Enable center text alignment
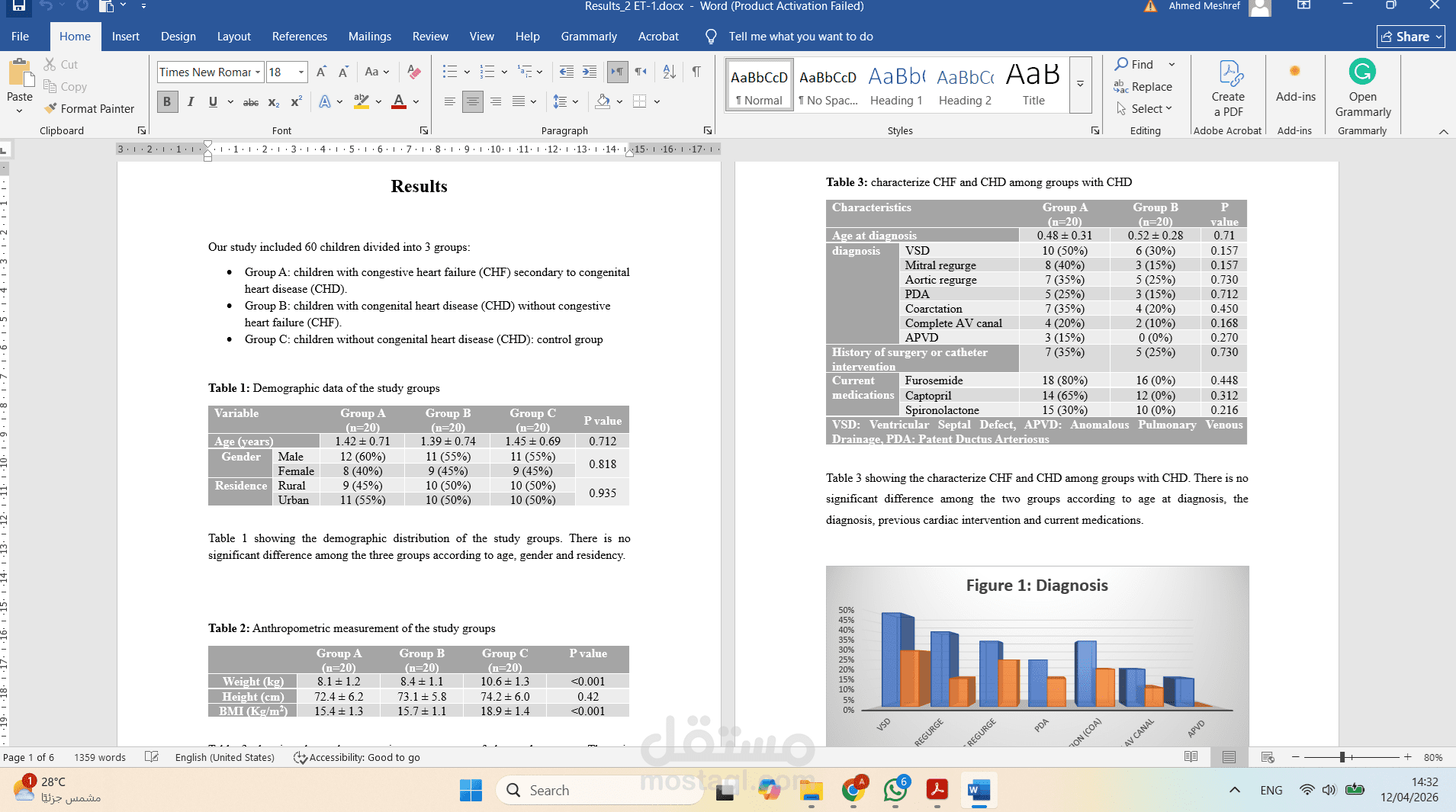This screenshot has width=1456, height=812. coord(473,101)
